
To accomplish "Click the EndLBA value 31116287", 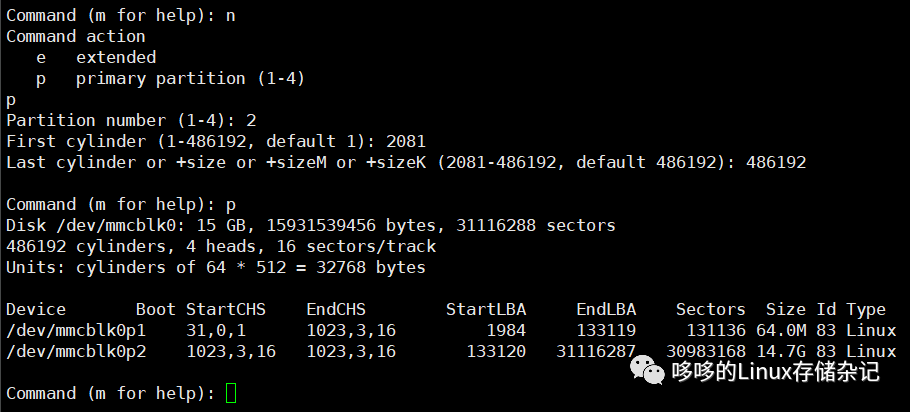I will point(596,351).
